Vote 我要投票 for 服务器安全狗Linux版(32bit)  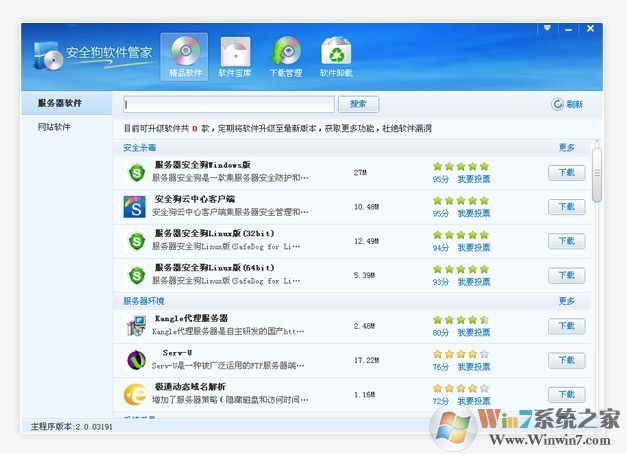[x=474, y=248]
